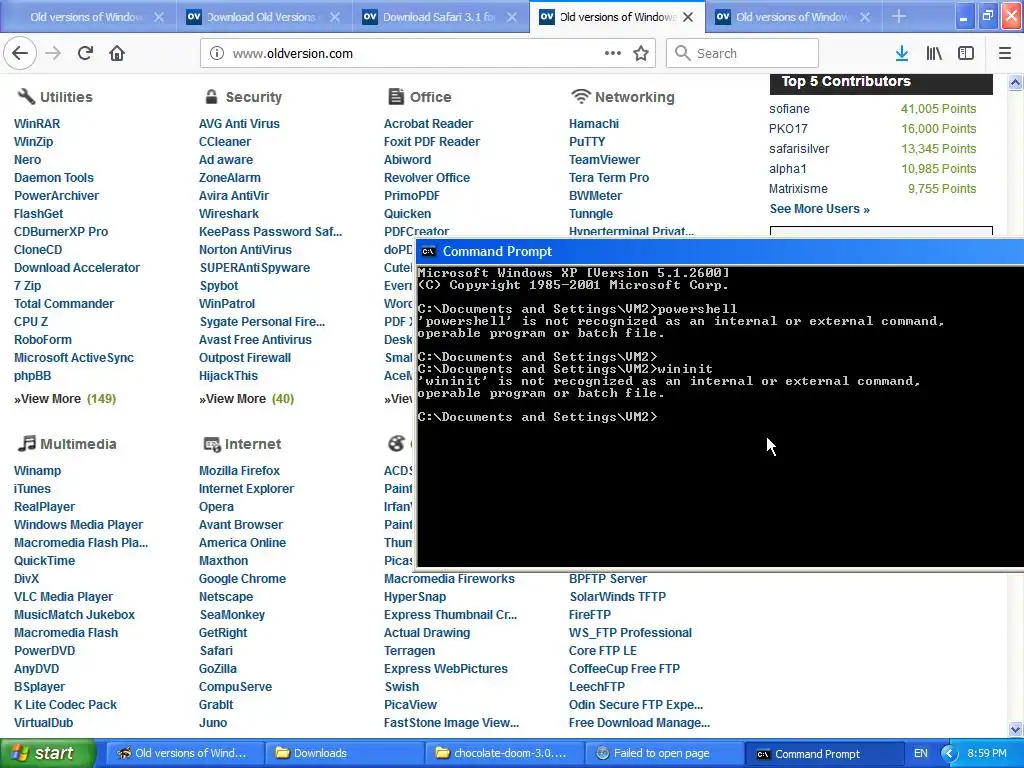Image resolution: width=1024 pixels, height=768 pixels.
Task: Click See More Users link
Action: click(820, 209)
